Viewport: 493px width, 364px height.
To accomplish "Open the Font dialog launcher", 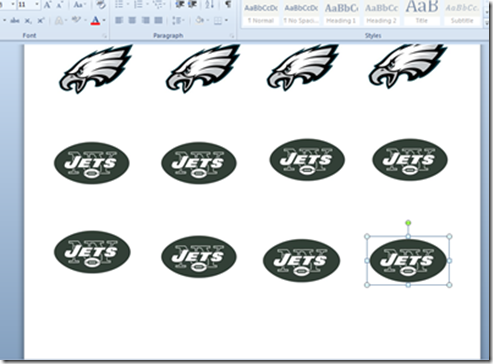I will point(104,36).
